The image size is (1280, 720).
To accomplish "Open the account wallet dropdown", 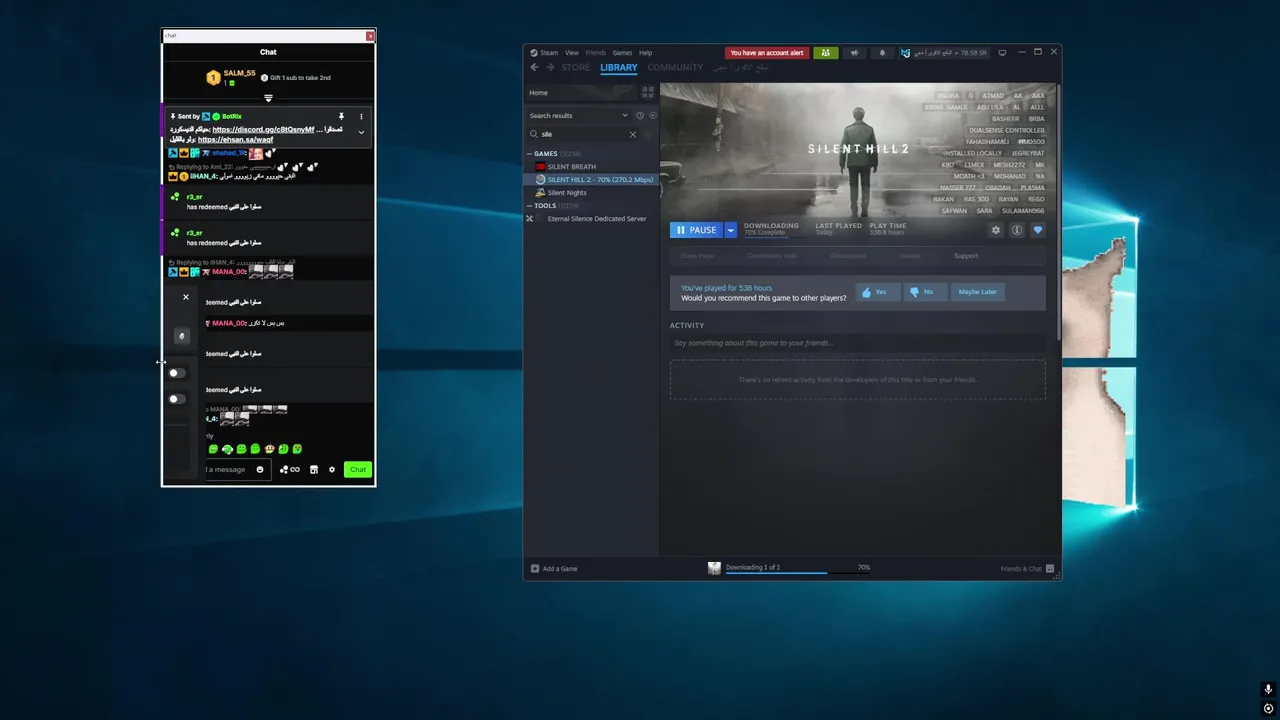I will point(943,53).
